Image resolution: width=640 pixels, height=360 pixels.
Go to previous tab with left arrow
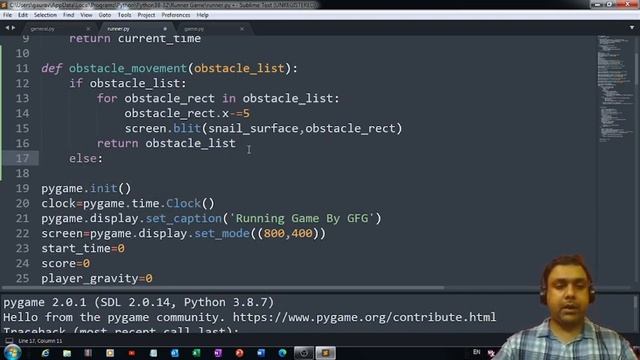(7, 28)
